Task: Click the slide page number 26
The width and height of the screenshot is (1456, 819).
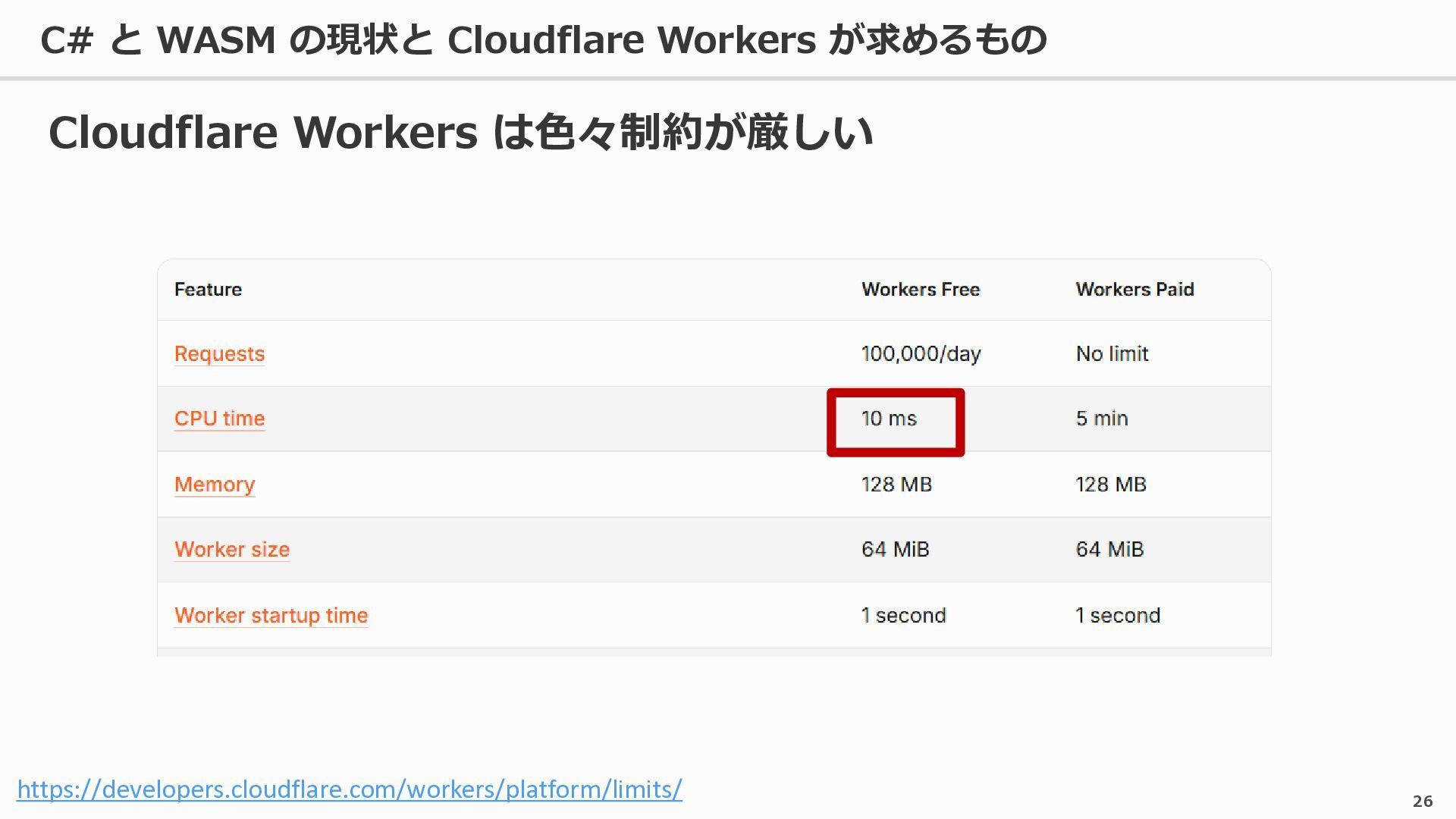Action: 1423,802
